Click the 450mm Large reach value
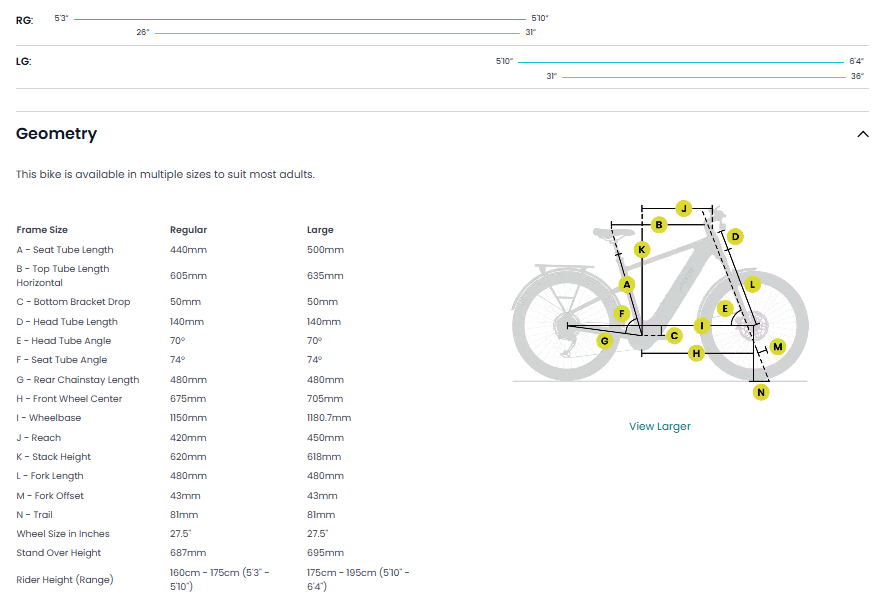The width and height of the screenshot is (884, 603). [x=325, y=438]
